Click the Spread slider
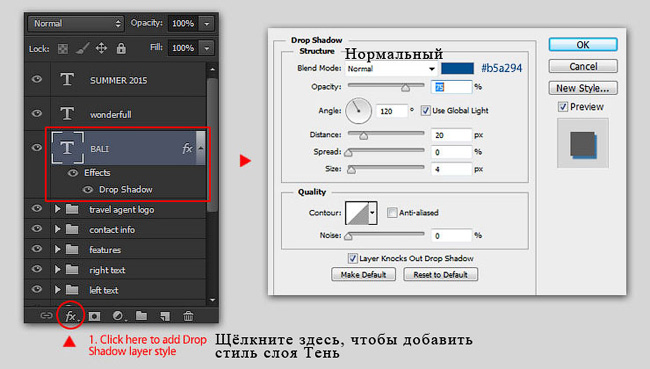The width and height of the screenshot is (650, 369). (x=386, y=151)
